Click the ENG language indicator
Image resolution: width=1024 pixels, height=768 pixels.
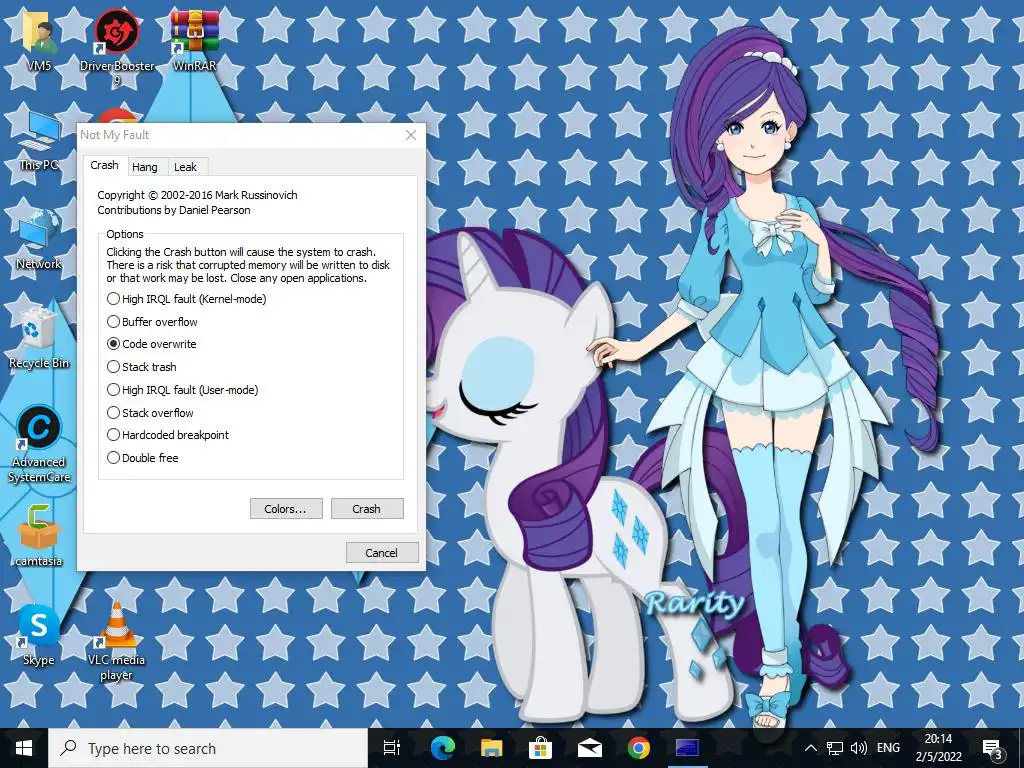(888, 748)
